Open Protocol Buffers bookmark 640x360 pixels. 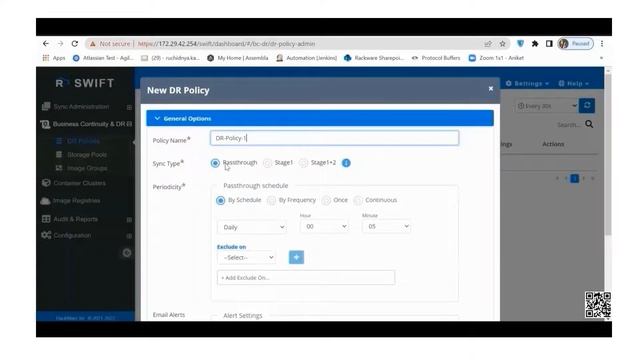(x=436, y=58)
